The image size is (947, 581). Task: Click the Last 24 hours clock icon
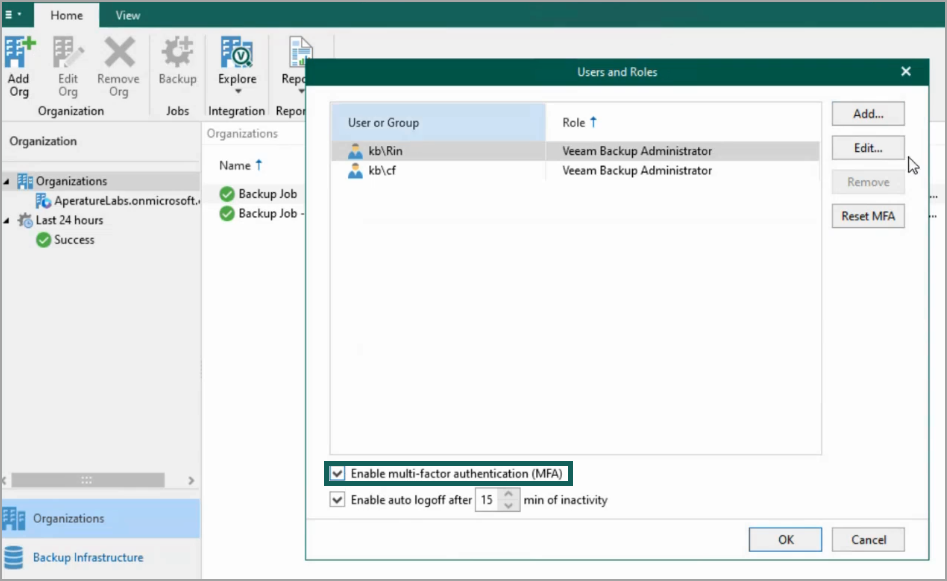tap(25, 220)
